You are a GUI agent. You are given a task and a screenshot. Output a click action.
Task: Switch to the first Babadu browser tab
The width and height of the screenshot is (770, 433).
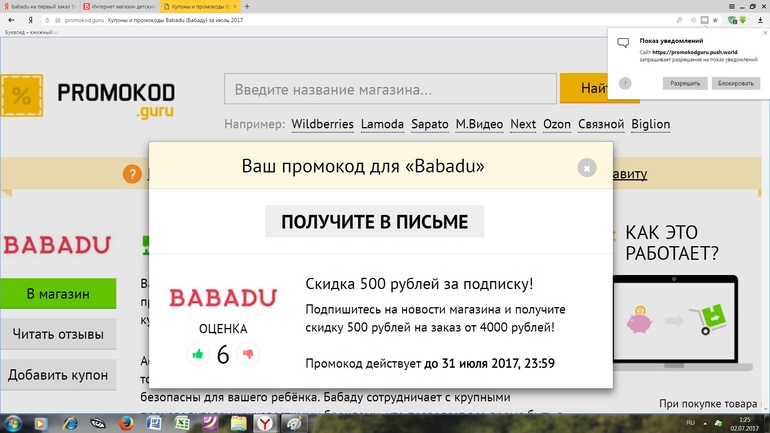(40, 6)
